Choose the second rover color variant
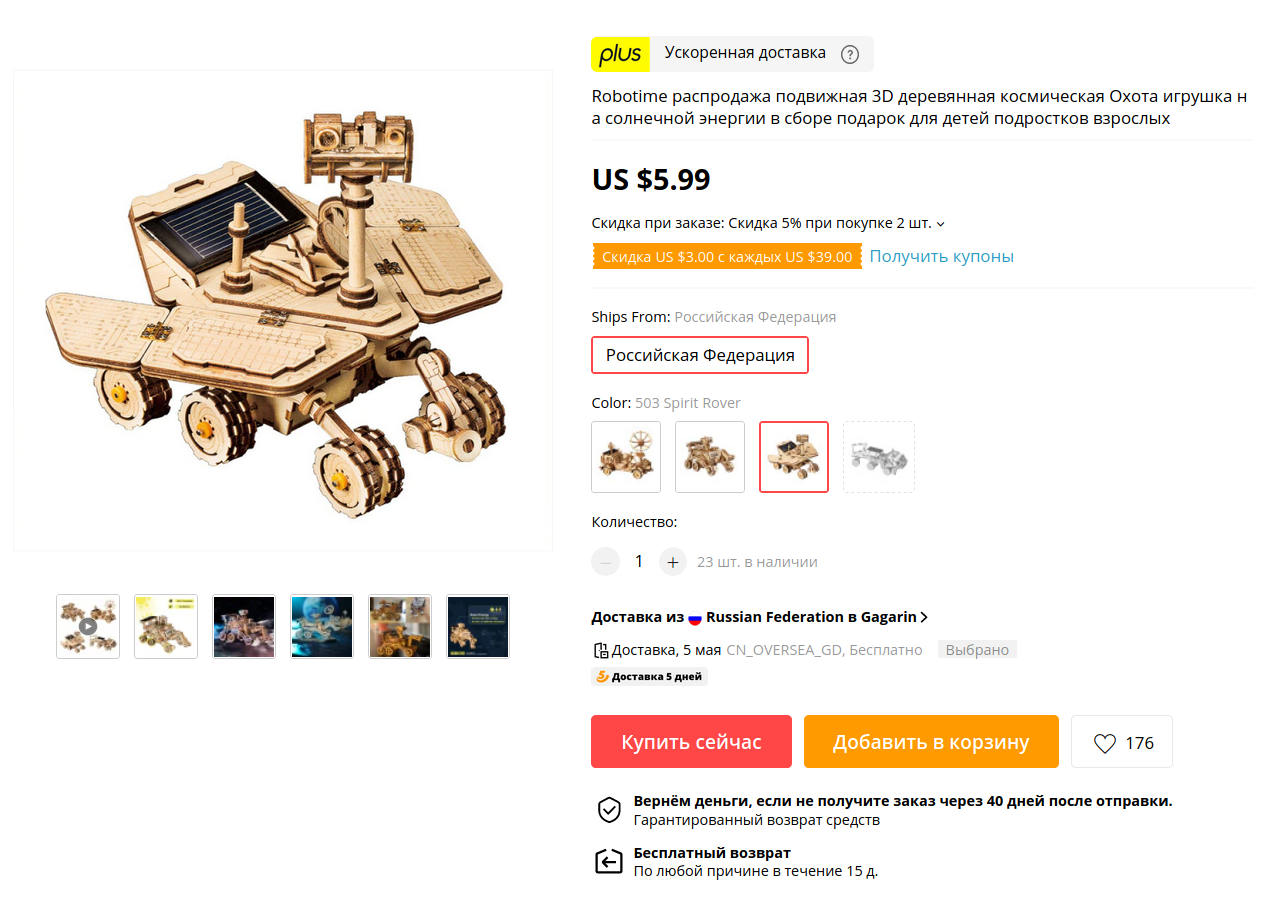Image resolution: width=1278 pixels, height=918 pixels. 710,457
